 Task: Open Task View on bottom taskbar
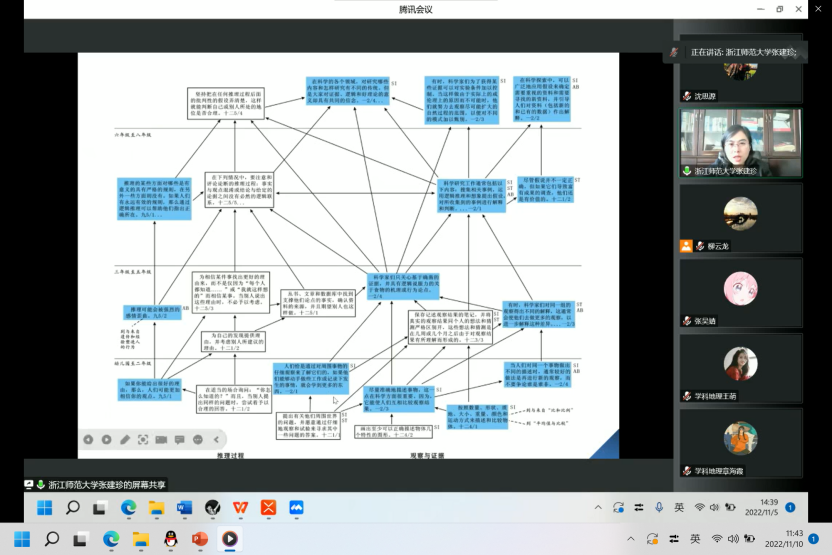(81, 539)
